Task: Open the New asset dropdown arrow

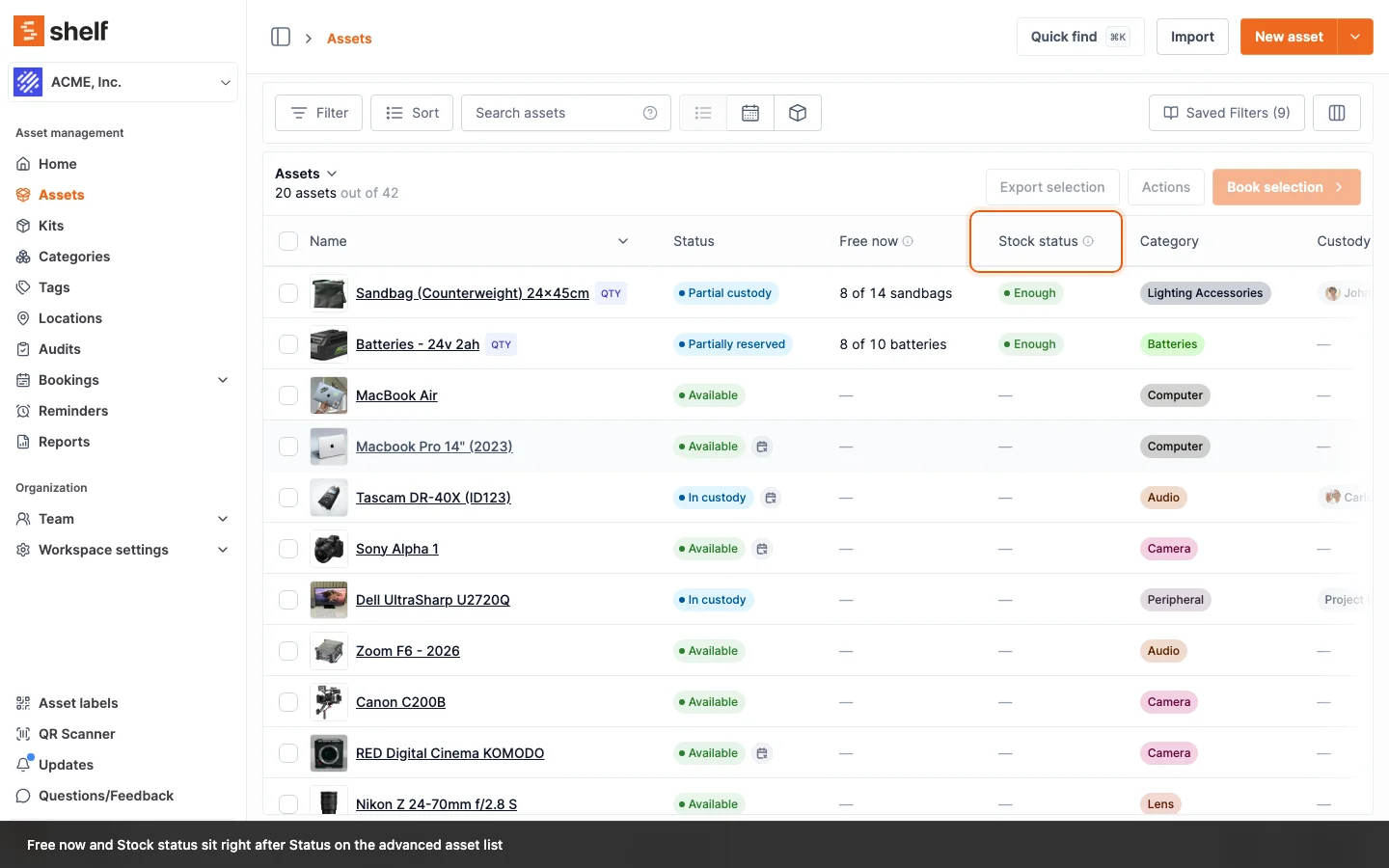Action: (x=1355, y=37)
